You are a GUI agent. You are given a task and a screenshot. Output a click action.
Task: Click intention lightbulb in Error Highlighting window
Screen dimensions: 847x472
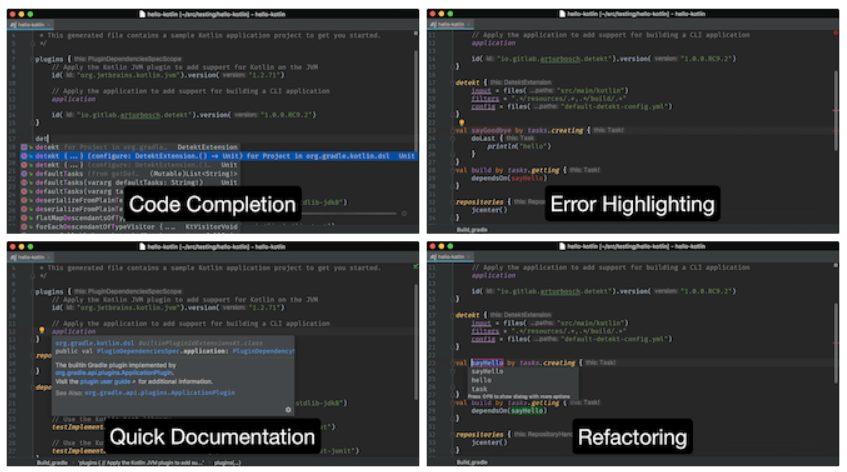pyautogui.click(x=462, y=123)
